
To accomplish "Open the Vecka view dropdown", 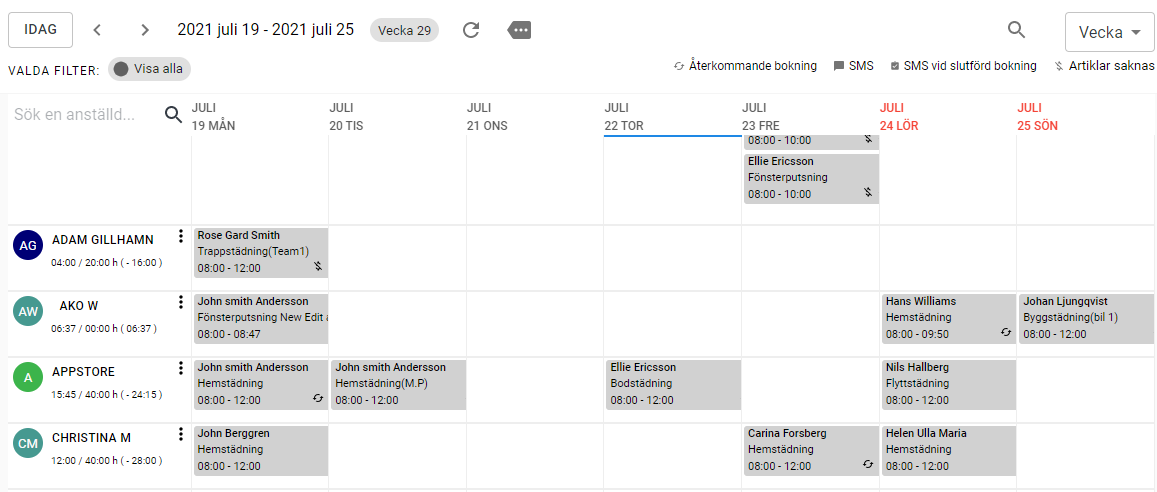I will (1109, 32).
